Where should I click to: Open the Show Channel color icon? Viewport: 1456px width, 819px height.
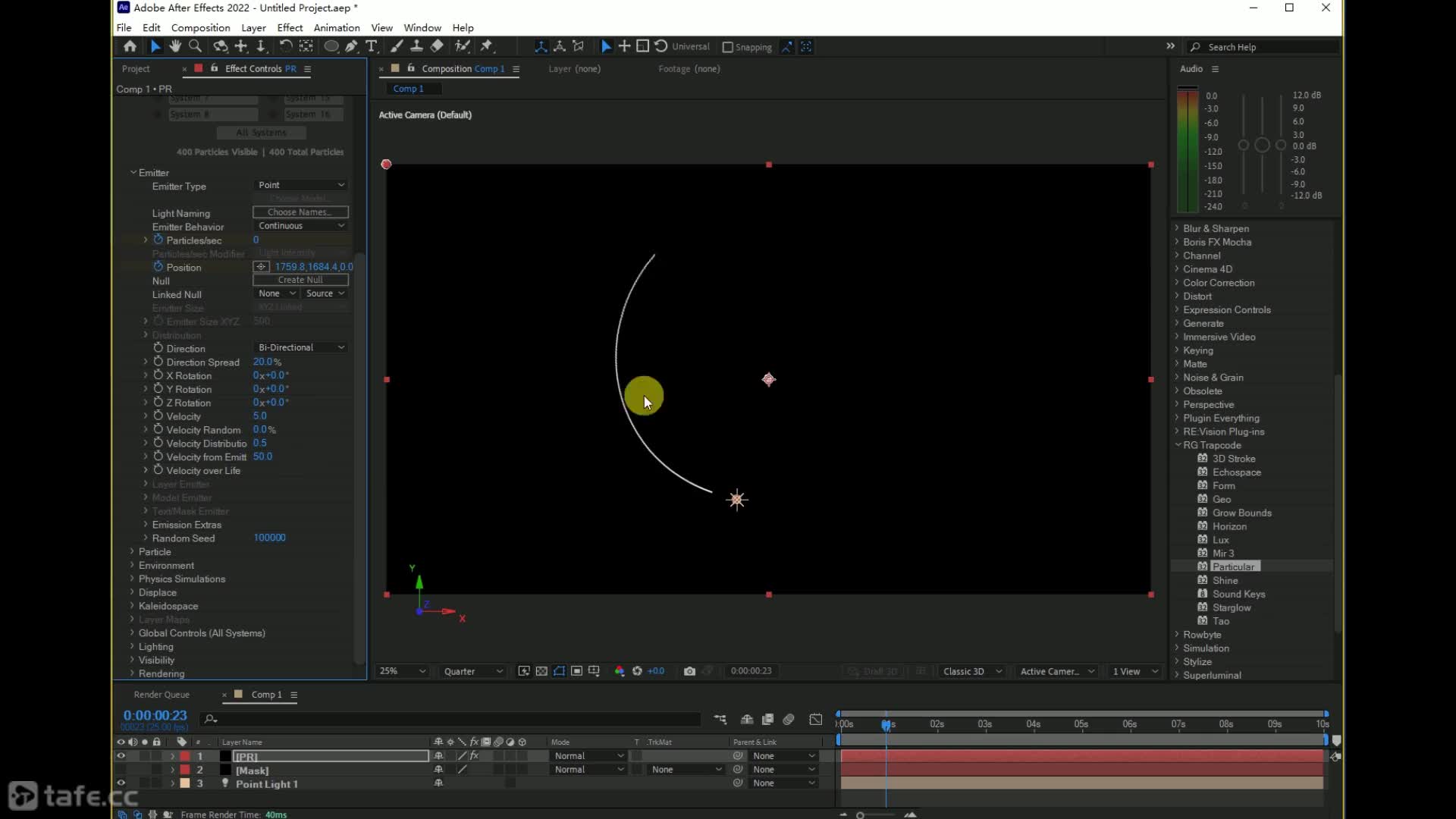620,671
